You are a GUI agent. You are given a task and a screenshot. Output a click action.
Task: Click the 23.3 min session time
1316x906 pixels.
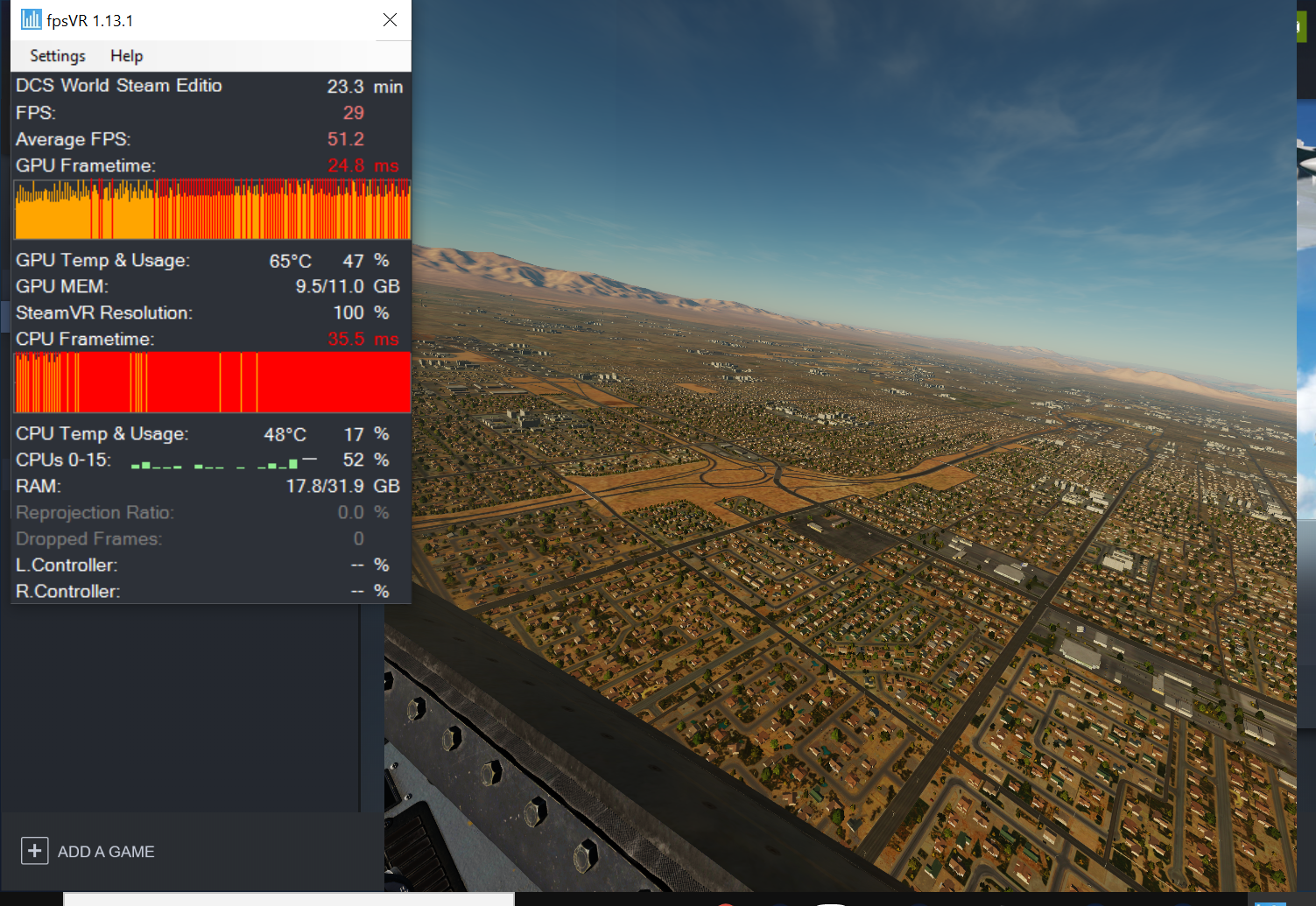pyautogui.click(x=365, y=87)
